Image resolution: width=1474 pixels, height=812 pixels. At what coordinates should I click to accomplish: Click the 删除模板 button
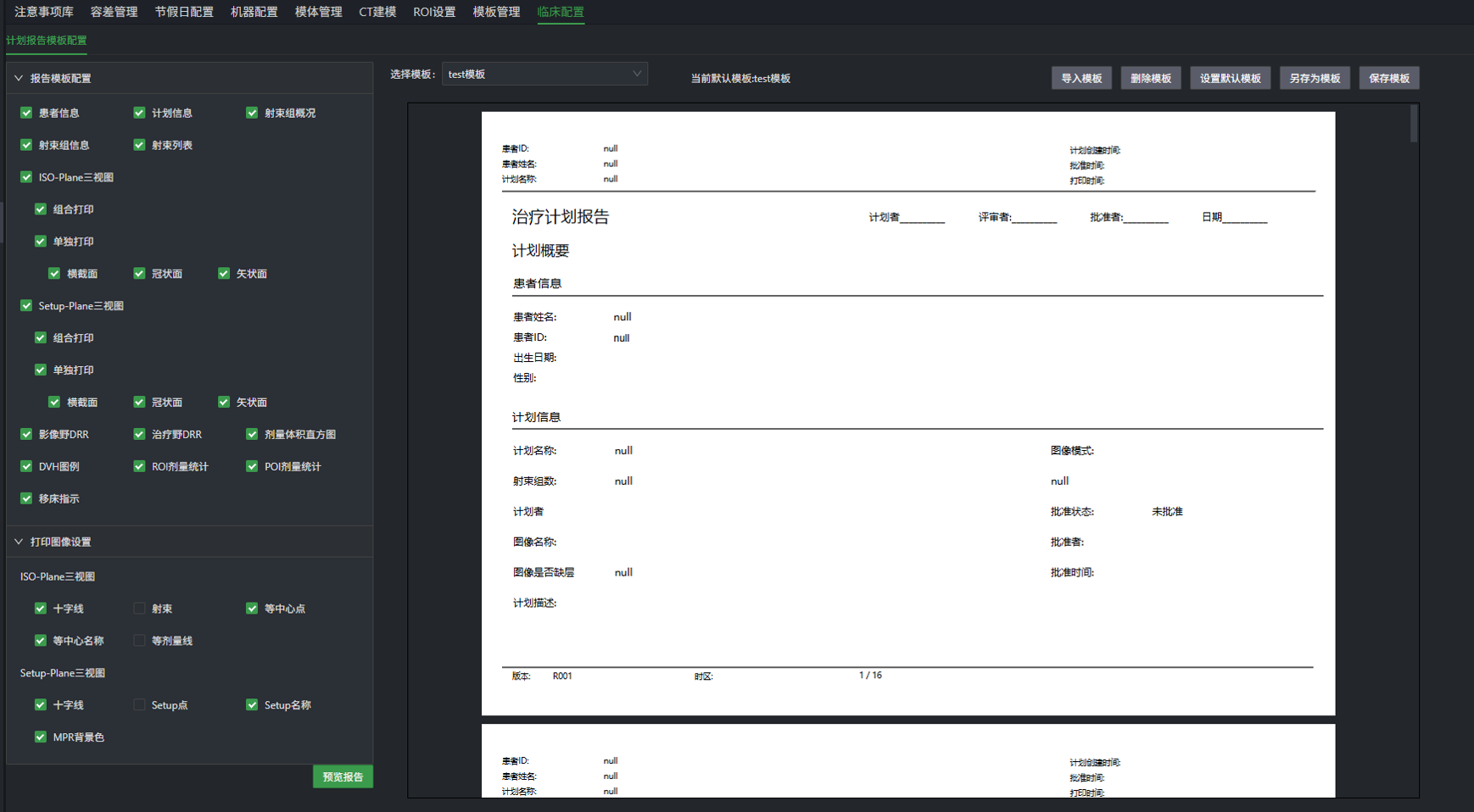point(1151,78)
